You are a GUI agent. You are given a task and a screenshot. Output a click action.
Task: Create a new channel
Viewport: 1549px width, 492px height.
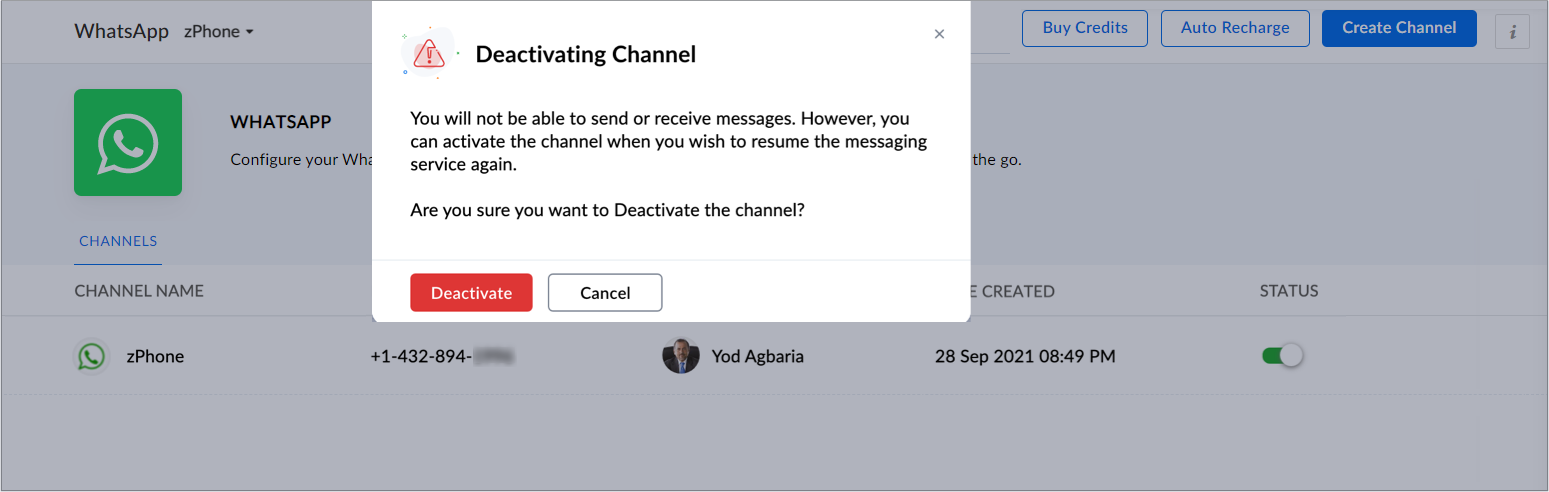(1399, 28)
